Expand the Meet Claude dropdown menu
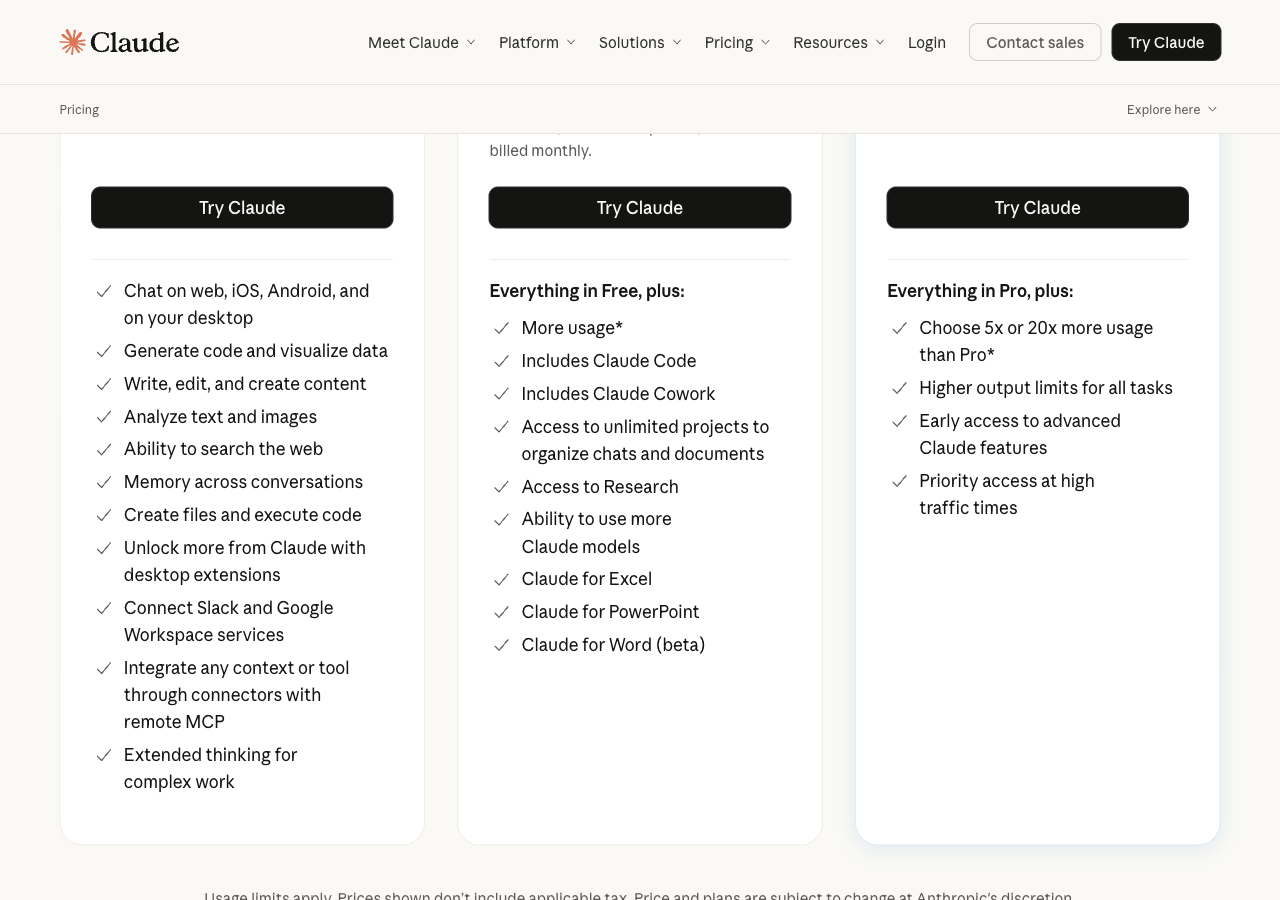 [x=421, y=42]
